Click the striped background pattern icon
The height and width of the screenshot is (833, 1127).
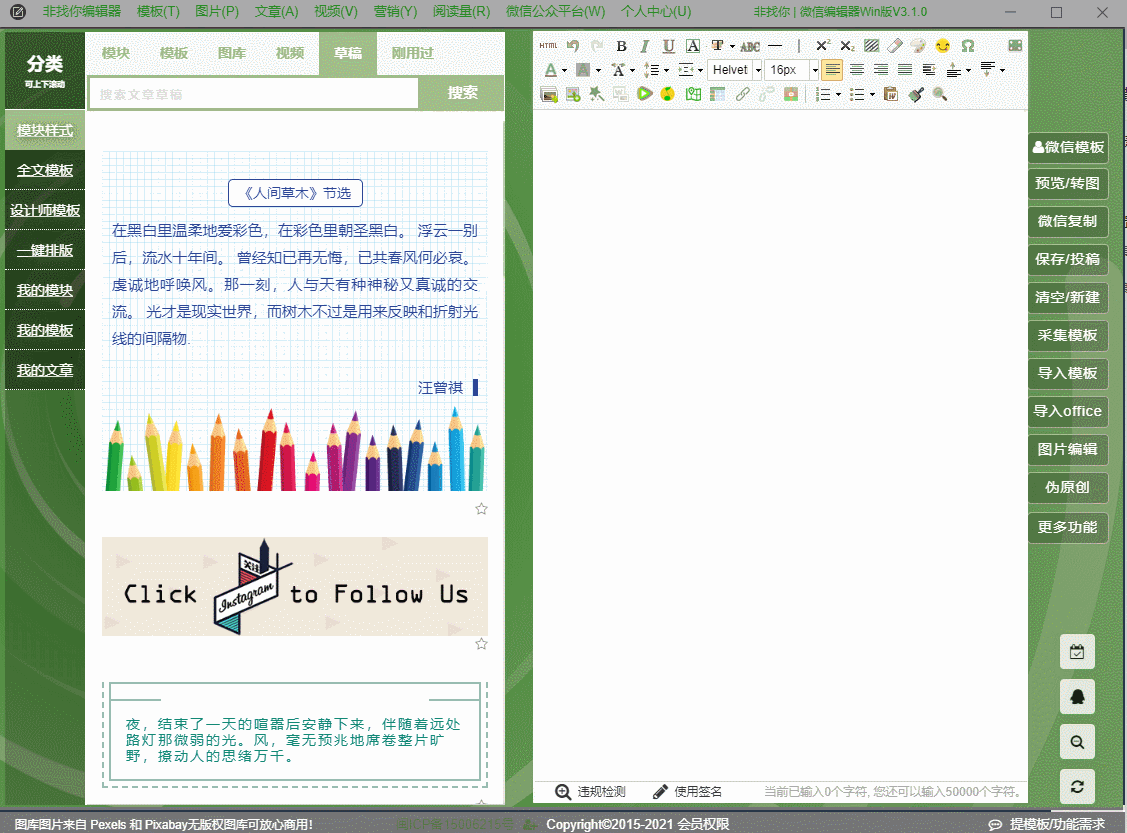coord(872,46)
